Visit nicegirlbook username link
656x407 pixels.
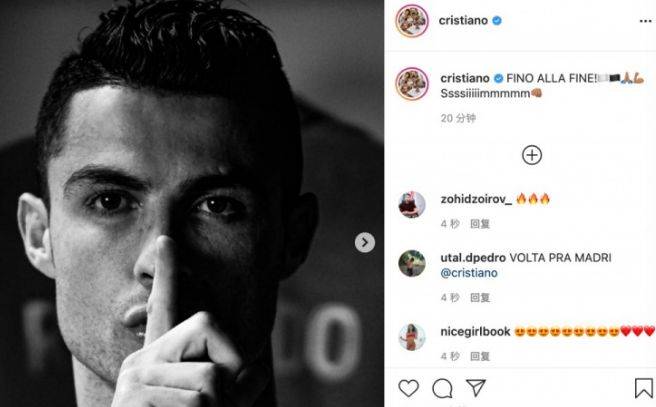tap(475, 332)
